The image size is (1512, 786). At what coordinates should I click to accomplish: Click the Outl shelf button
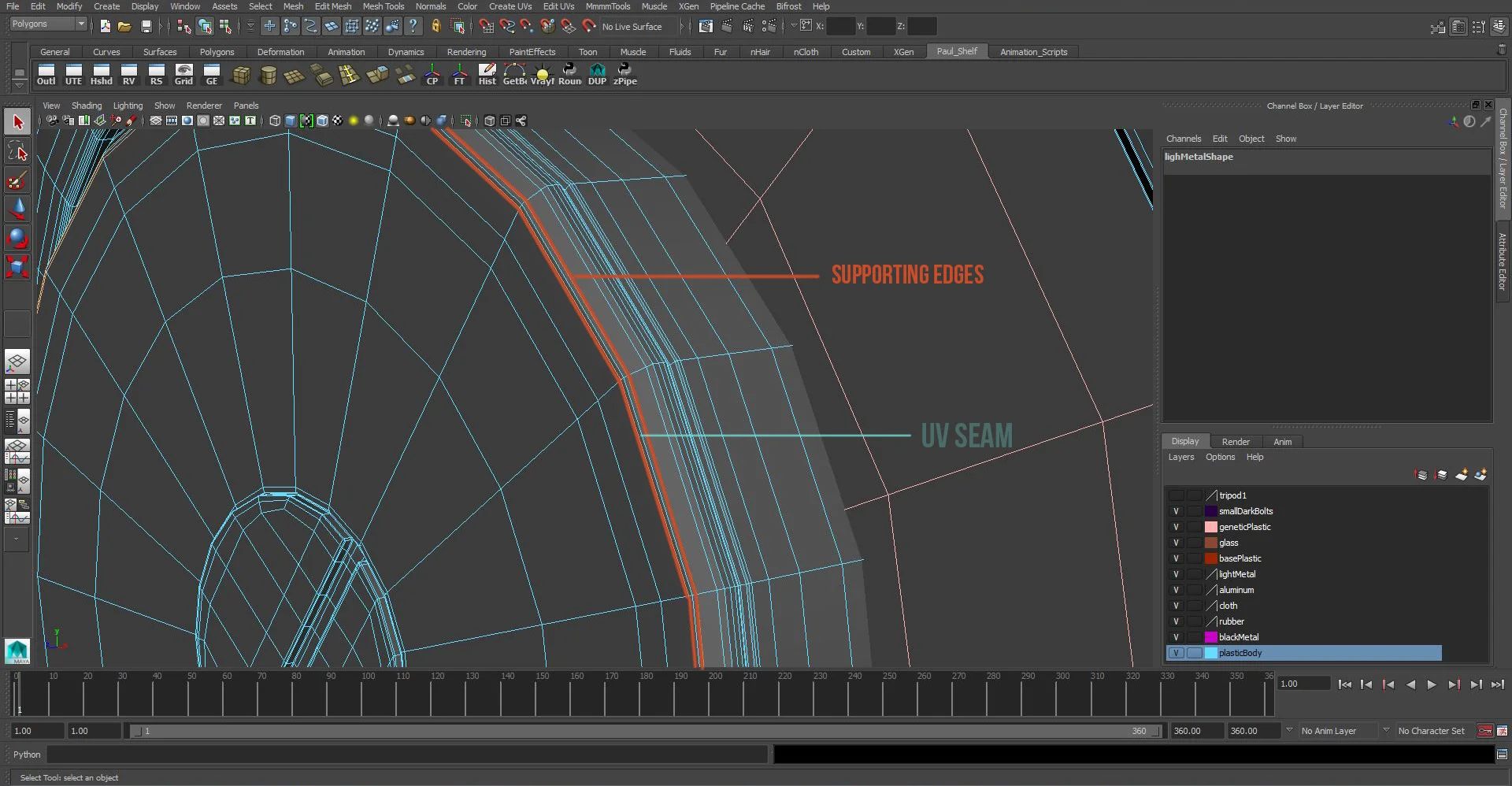click(x=46, y=75)
